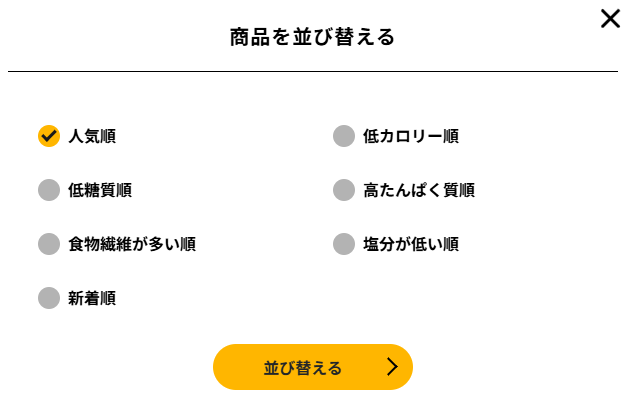Click the black checkmark beside 人気順
This screenshot has width=631, height=397.
(x=49, y=136)
